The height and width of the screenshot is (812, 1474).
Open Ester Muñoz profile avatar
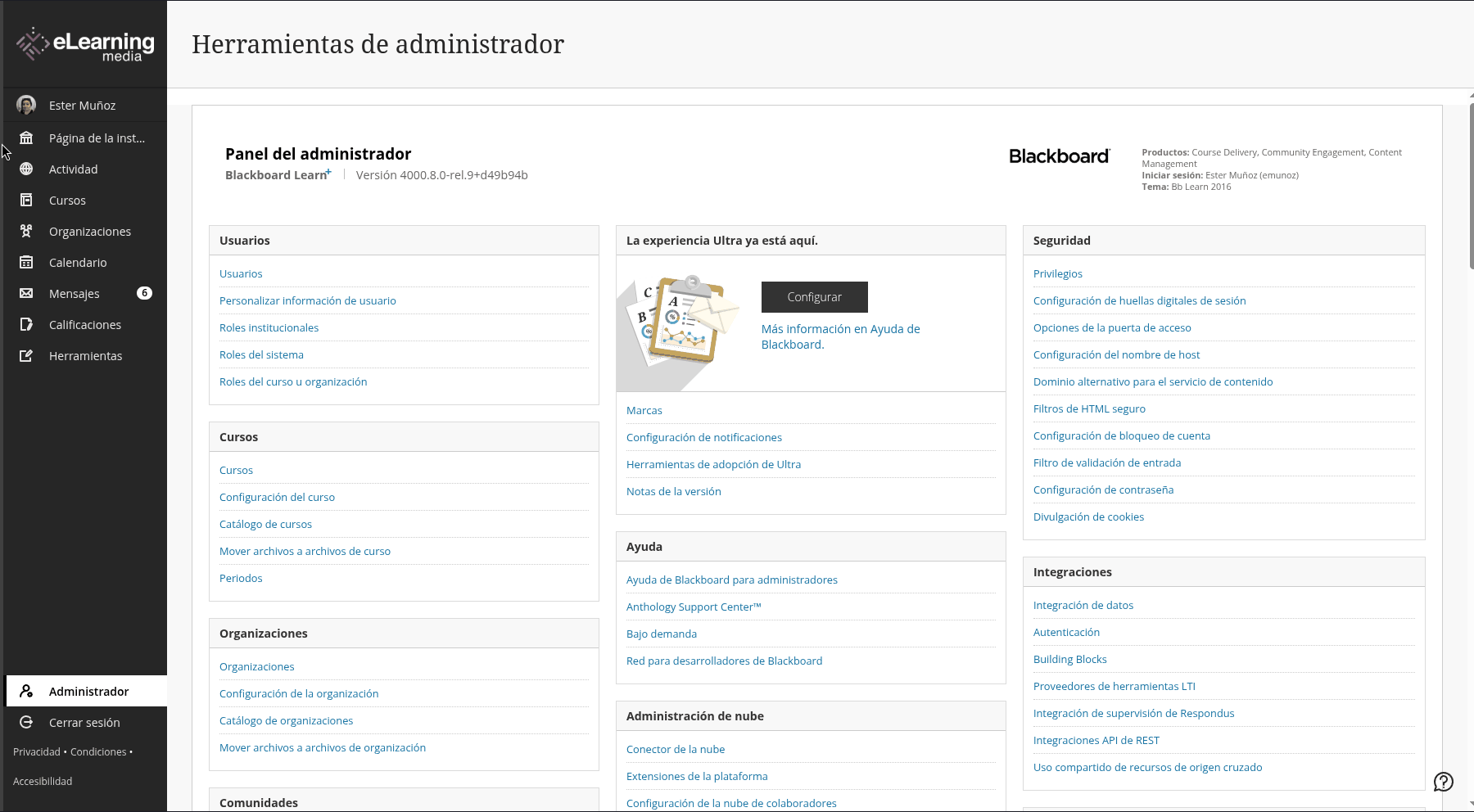tap(26, 105)
